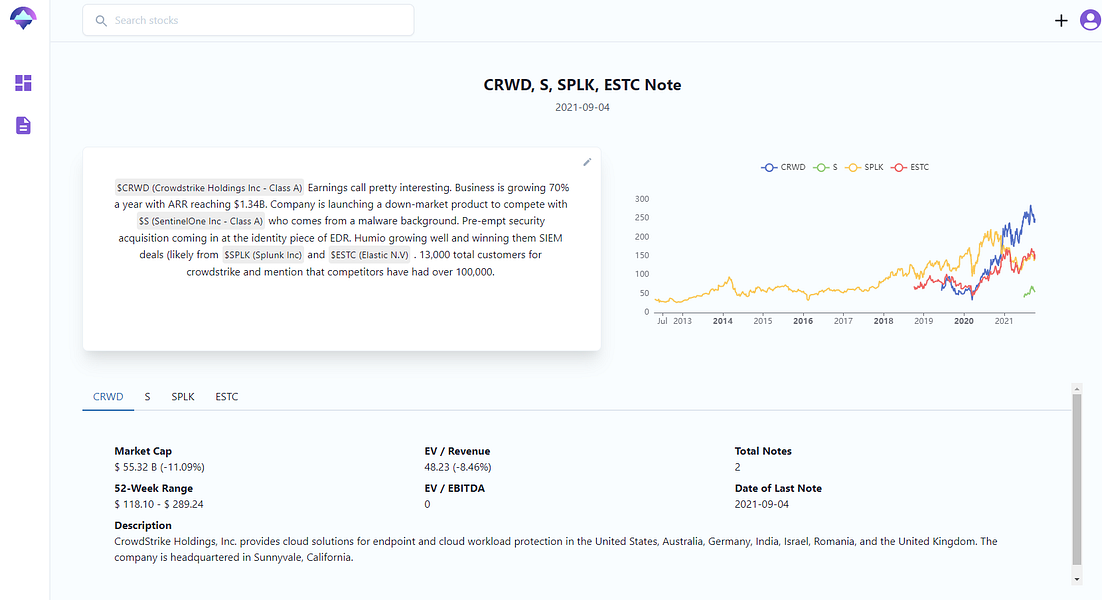Click the EV / EBITDA value 0
Screen dimensions: 1102x600
[x=427, y=504]
